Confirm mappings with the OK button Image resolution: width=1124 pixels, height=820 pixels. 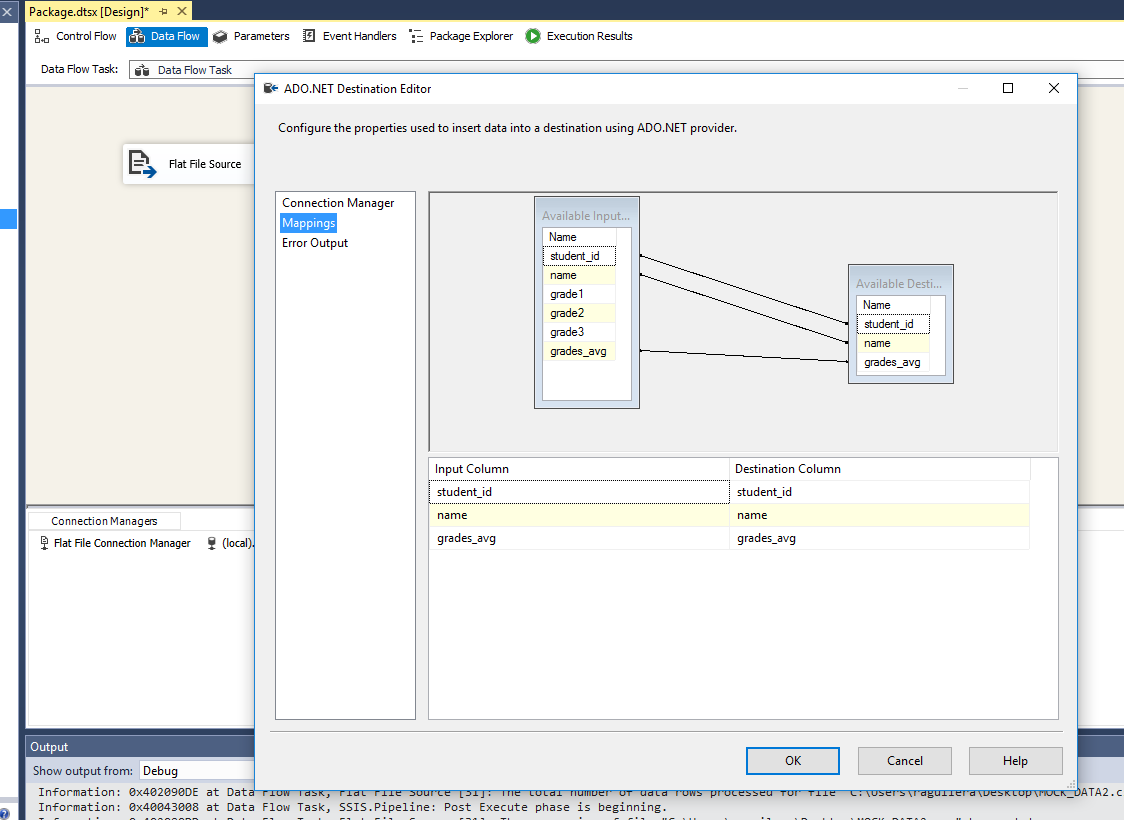(793, 761)
